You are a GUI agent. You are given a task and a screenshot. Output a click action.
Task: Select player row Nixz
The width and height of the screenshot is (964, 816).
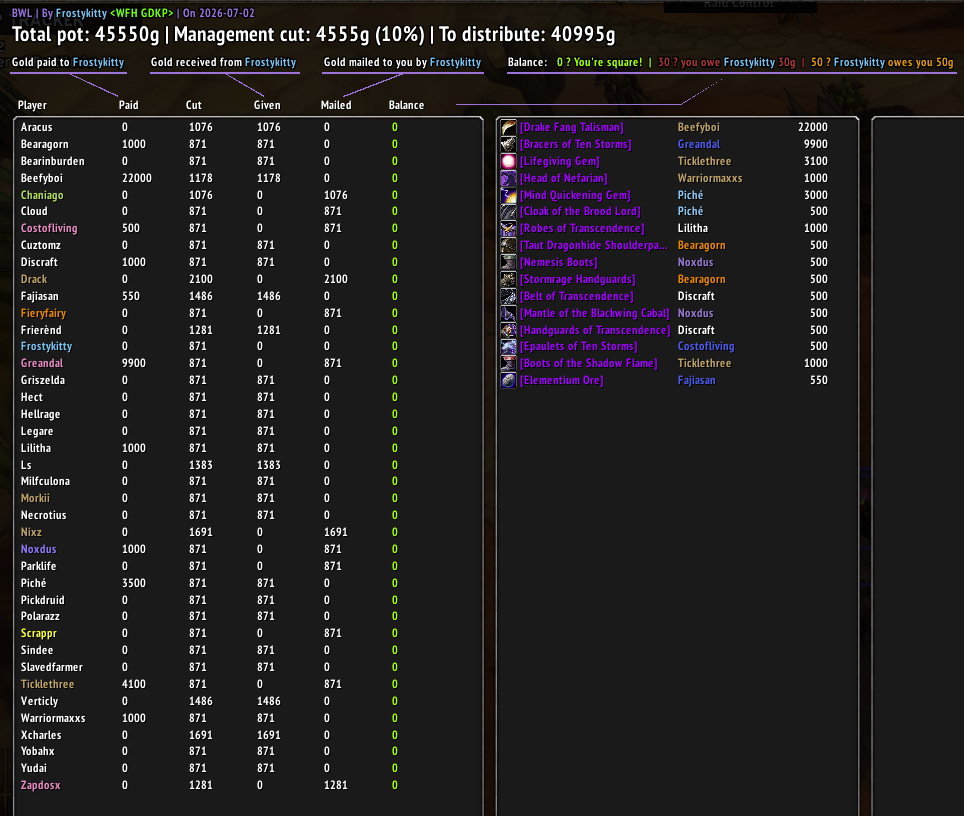tap(248, 533)
